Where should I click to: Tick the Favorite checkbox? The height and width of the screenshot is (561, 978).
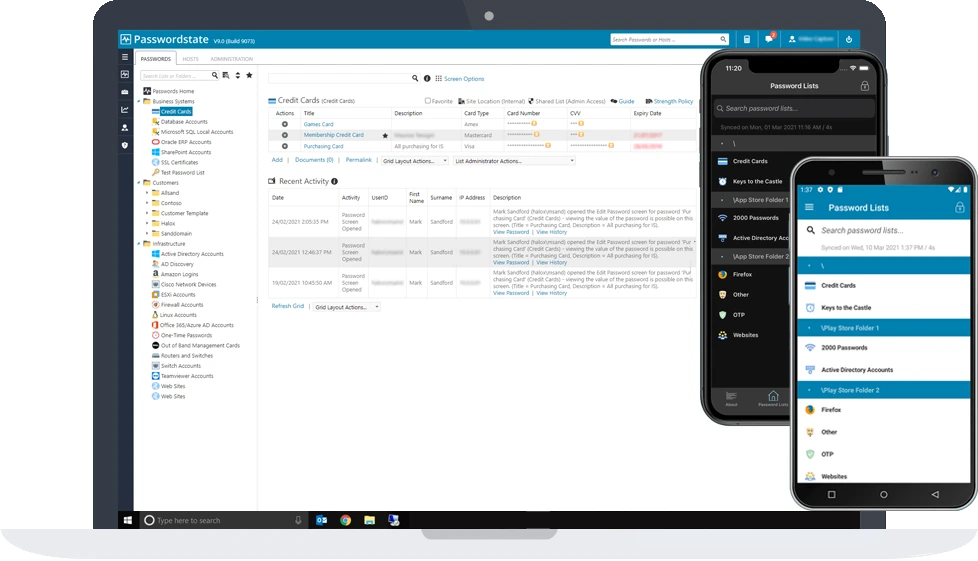coord(428,100)
